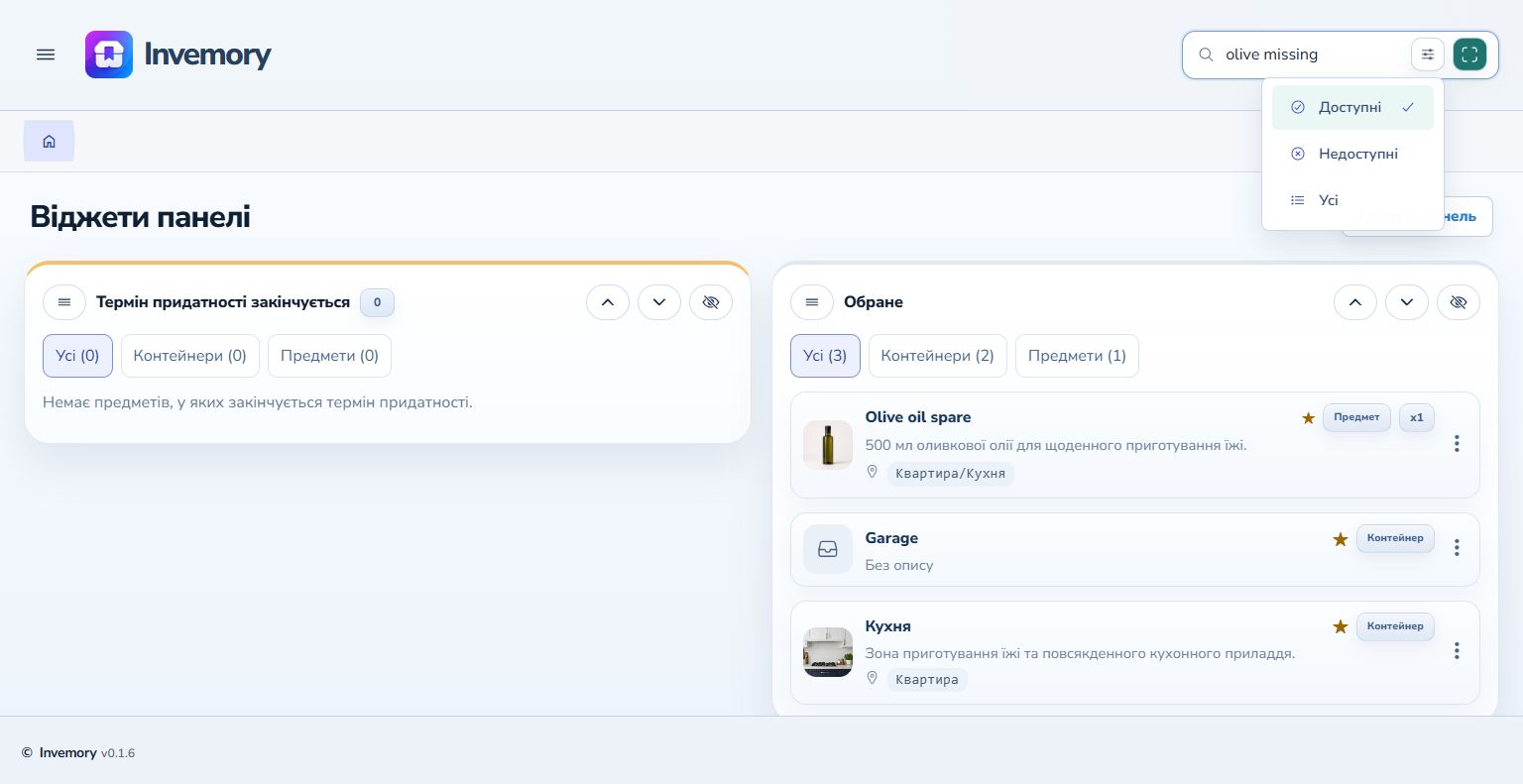Open the search filter settings icon
Screen dimensions: 1523x784
click(1428, 55)
